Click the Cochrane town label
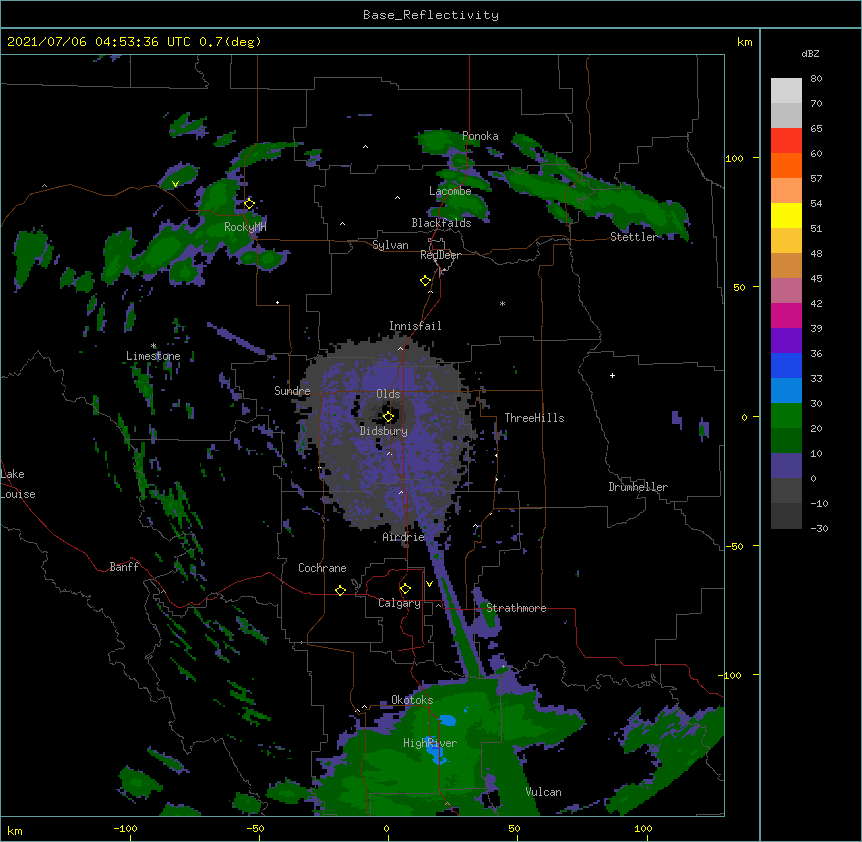Viewport: 862px width, 842px height. pos(322,568)
